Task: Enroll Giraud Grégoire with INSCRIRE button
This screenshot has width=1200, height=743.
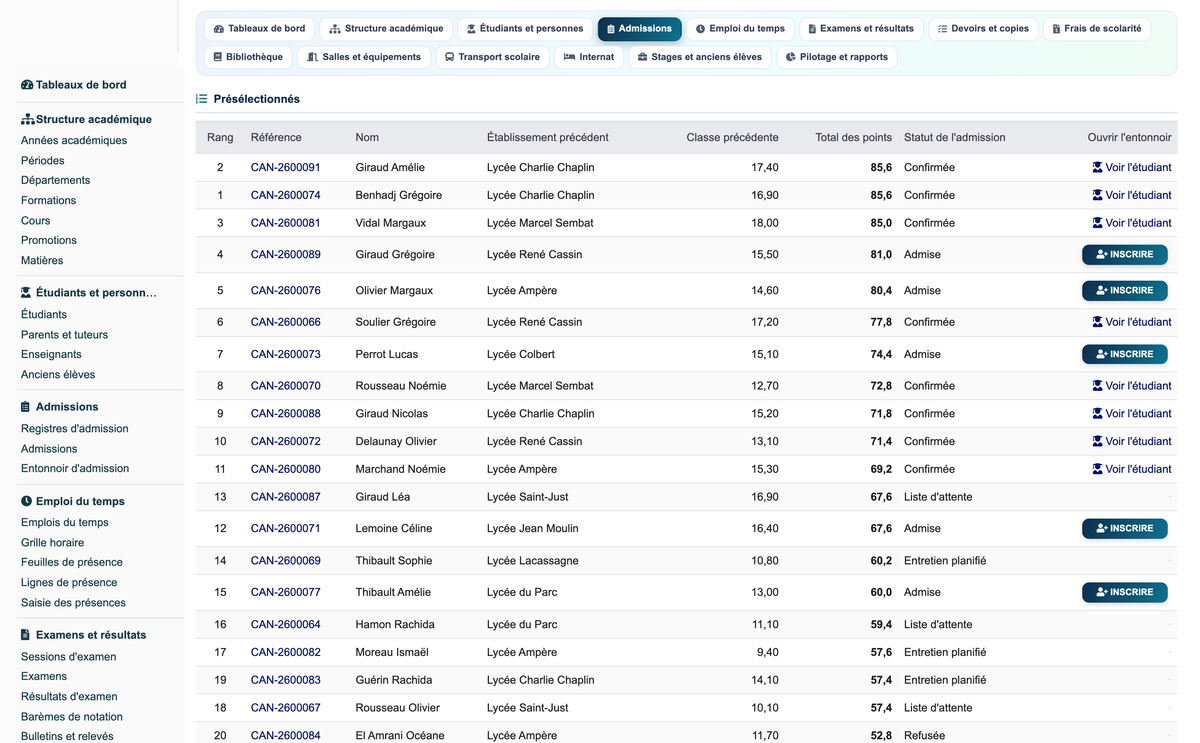Action: click(1124, 255)
